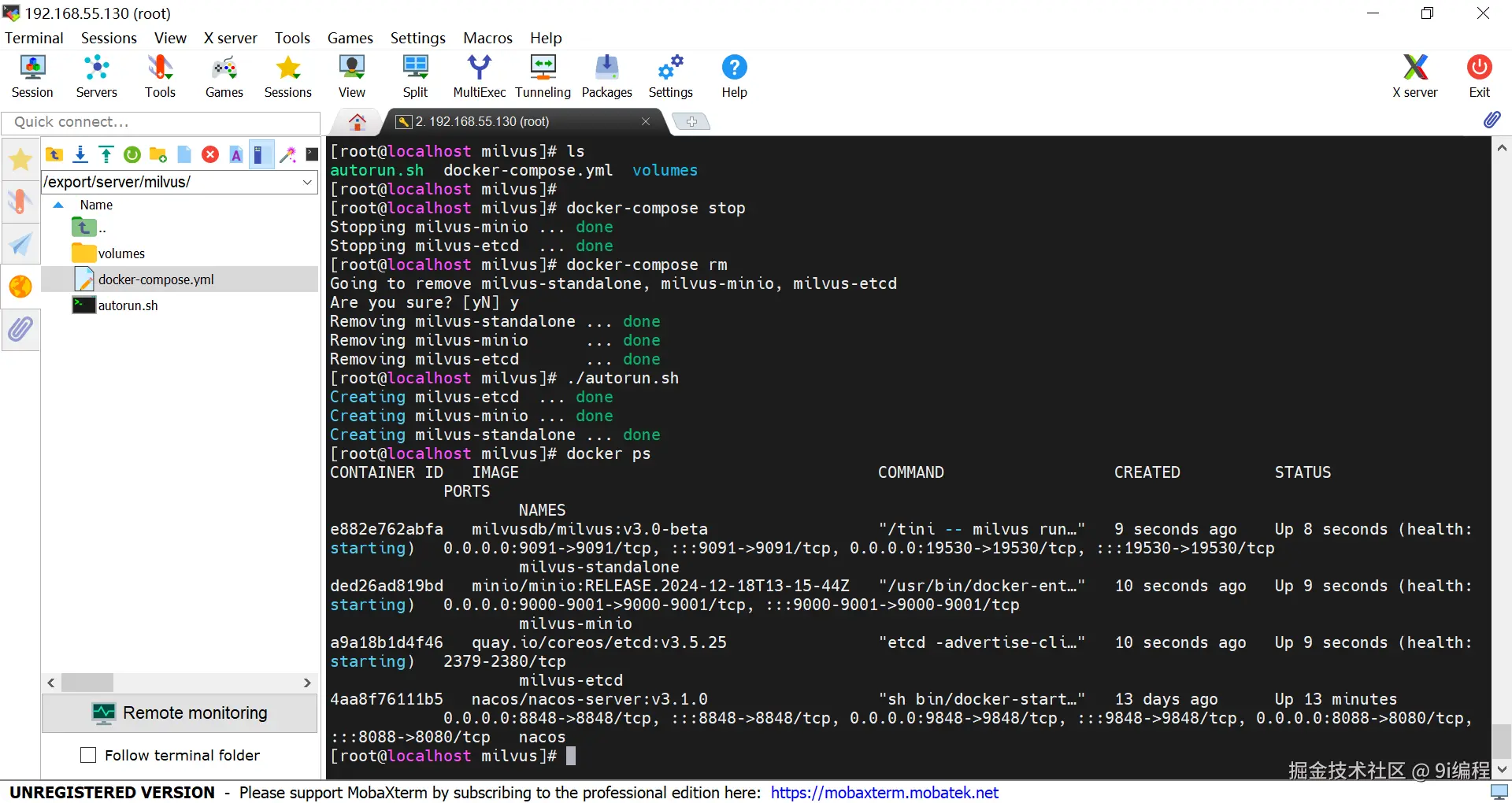Open the Sftp globe sidebar tab
This screenshot has width=1512, height=803.
20,287
